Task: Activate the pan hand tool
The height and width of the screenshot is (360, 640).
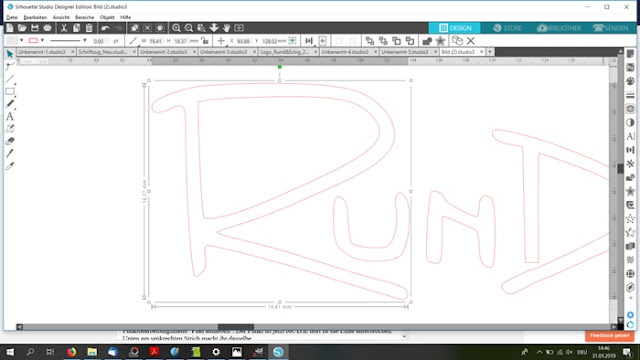Action: 227,28
